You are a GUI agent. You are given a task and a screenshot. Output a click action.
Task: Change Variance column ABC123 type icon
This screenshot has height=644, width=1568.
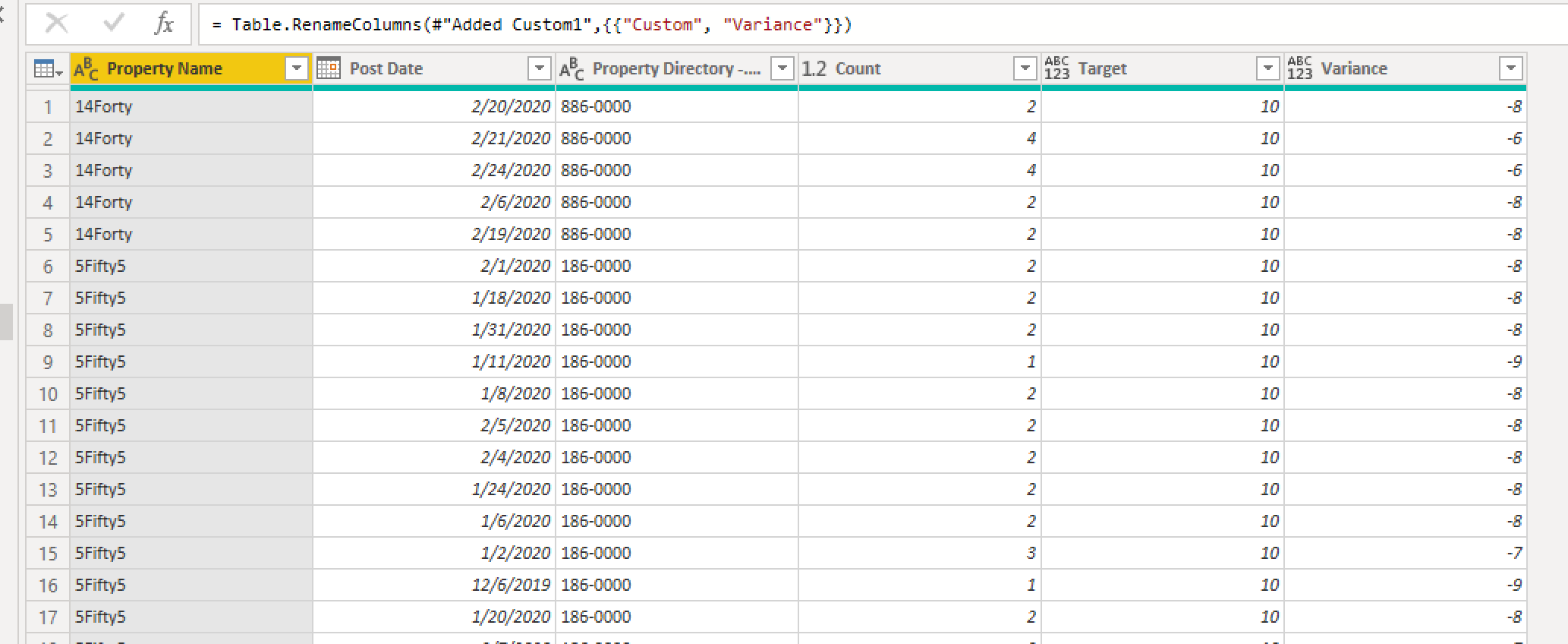pos(1299,68)
